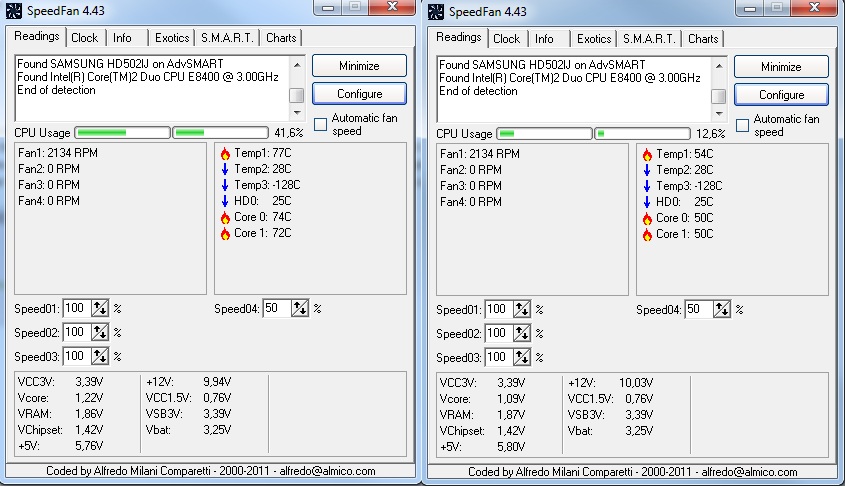Enable Automatic fan speed in left window

pyautogui.click(x=320, y=125)
